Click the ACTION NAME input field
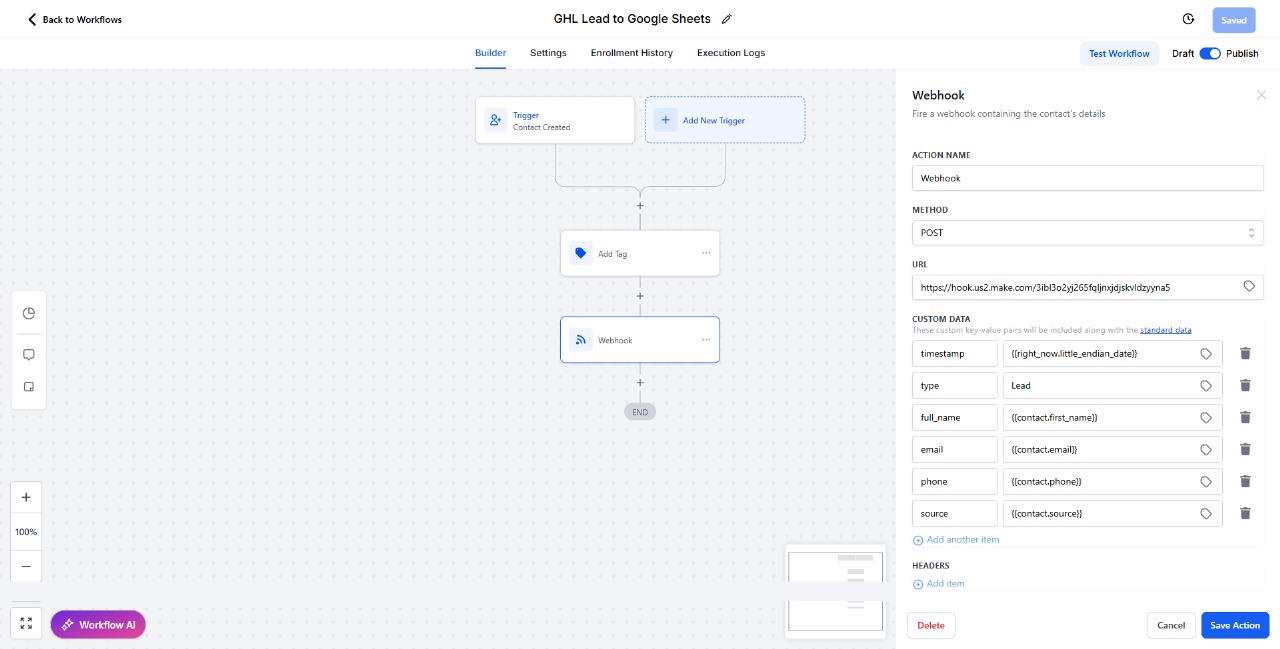The image size is (1280, 649). click(x=1088, y=178)
